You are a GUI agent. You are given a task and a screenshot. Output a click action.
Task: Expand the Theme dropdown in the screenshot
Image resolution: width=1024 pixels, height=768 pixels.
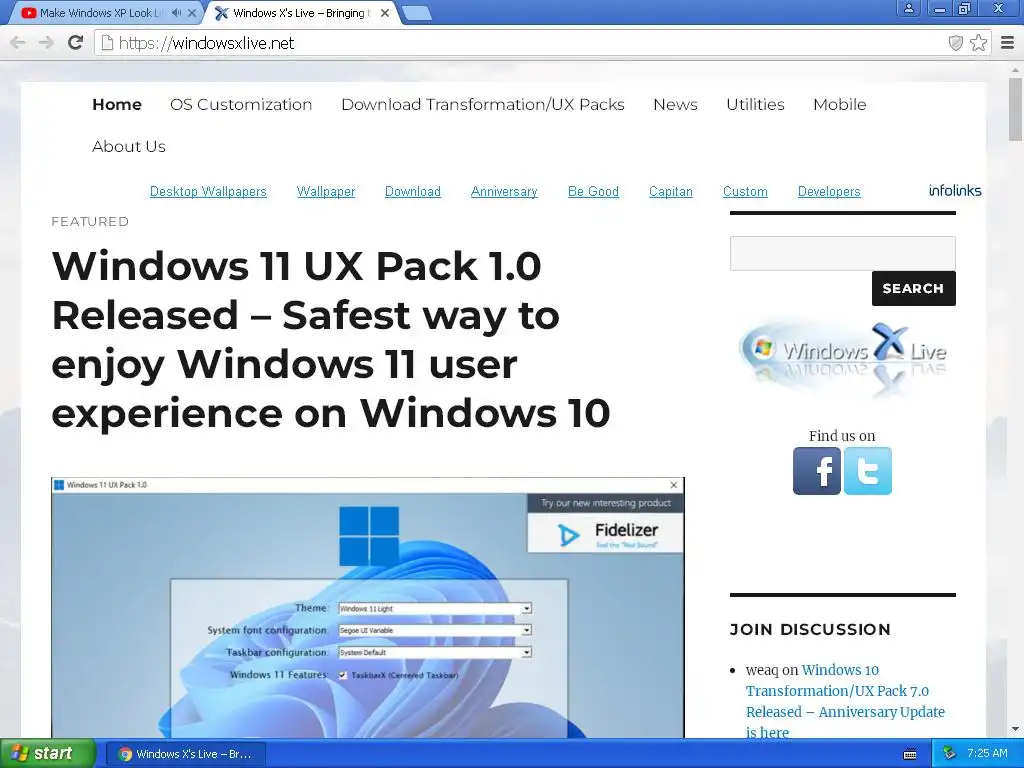(x=526, y=609)
